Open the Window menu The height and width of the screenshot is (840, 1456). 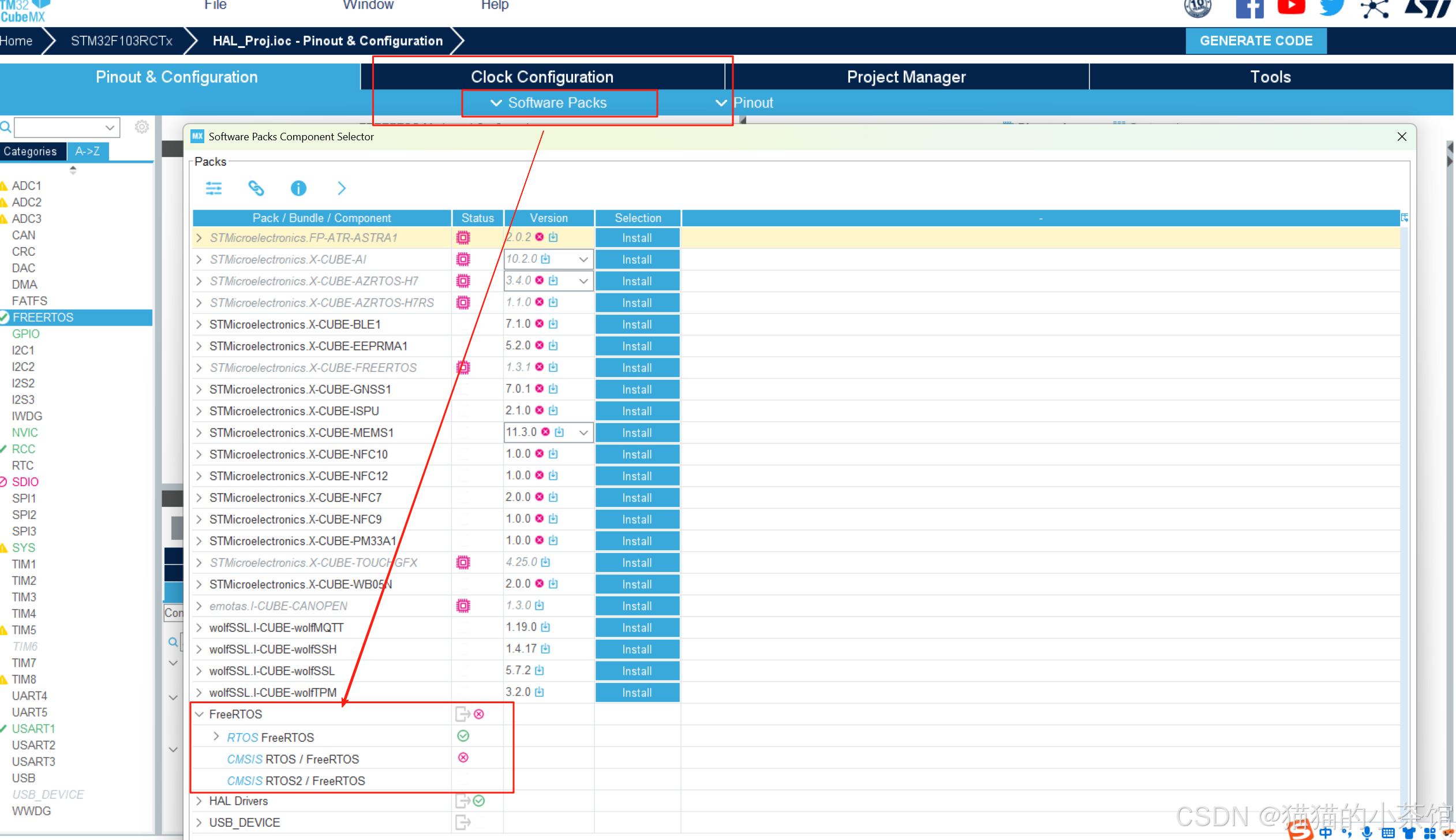(368, 5)
